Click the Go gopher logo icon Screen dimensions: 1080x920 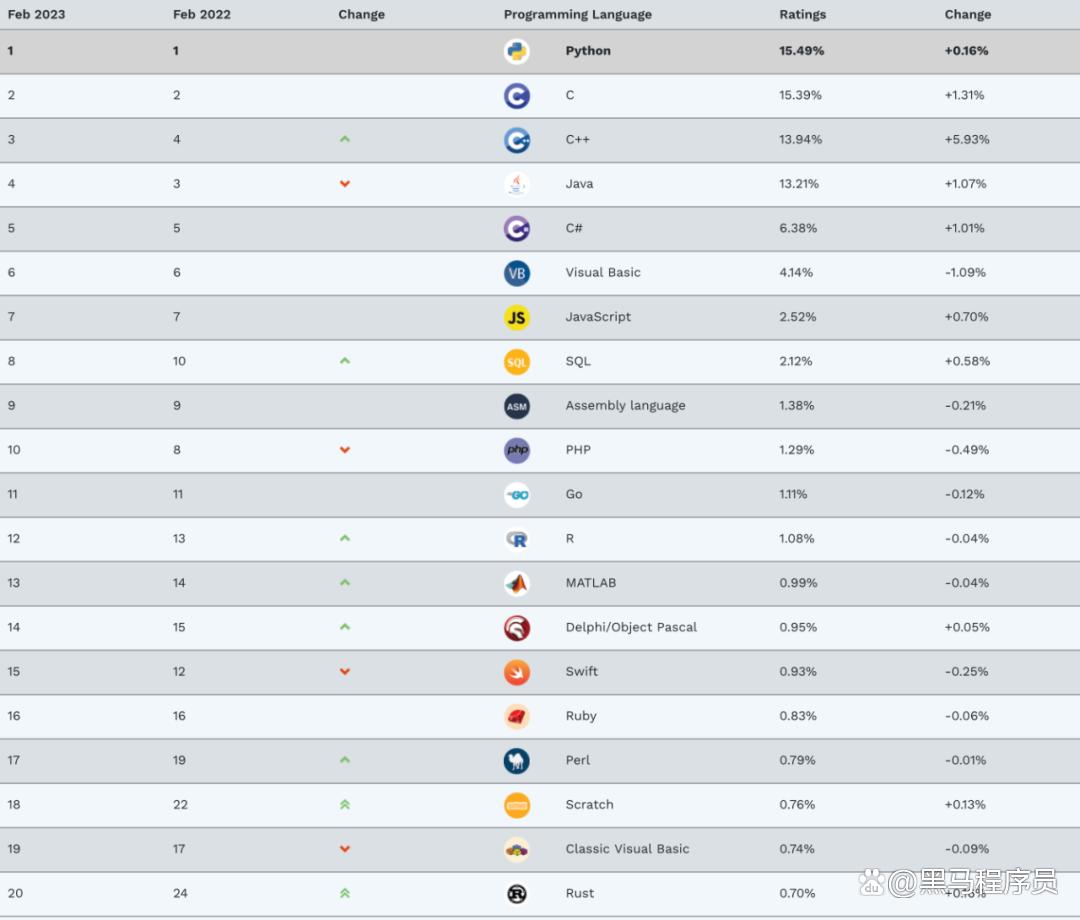(516, 494)
